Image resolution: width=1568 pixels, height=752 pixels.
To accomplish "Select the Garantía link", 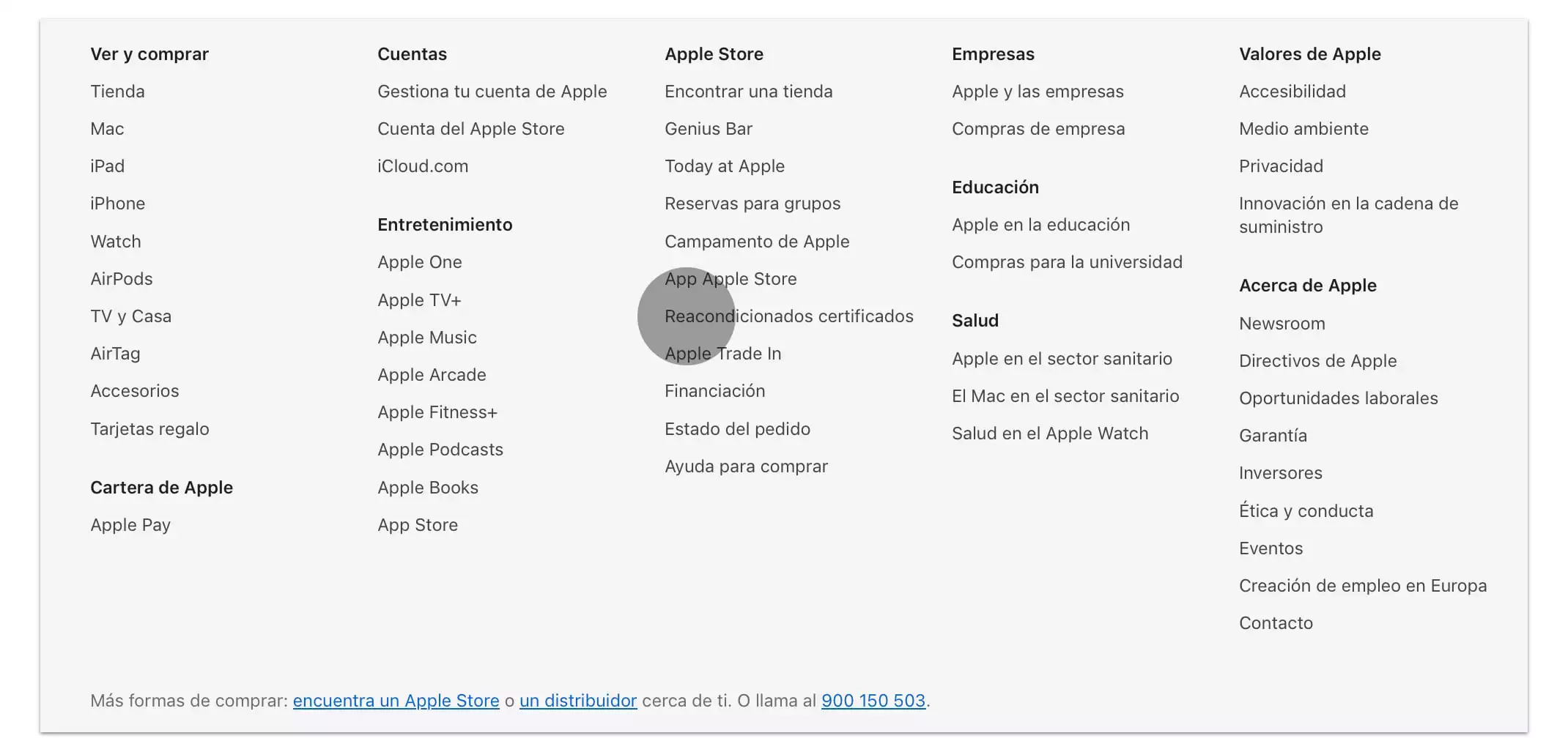I will coord(1273,436).
